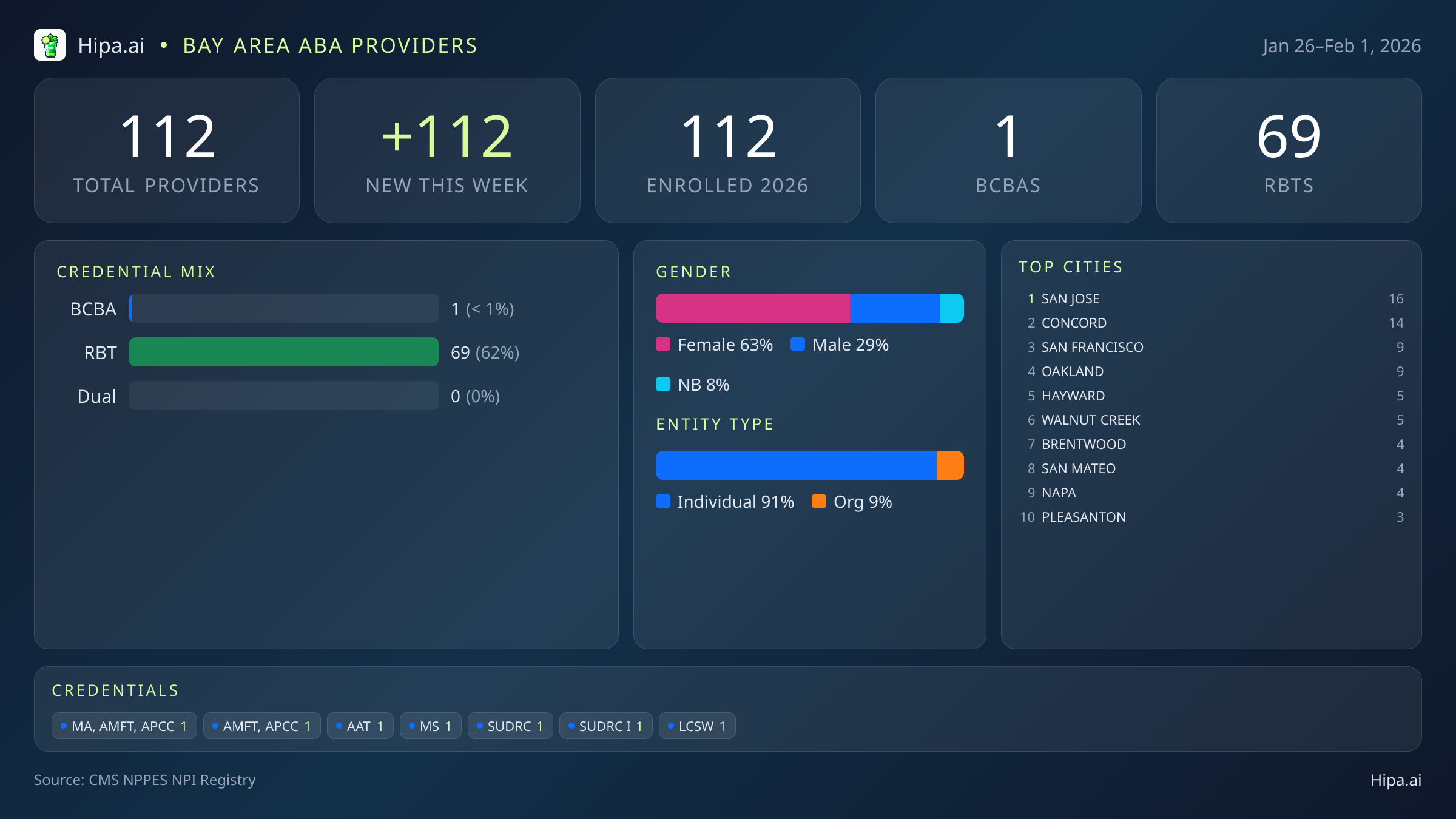Viewport: 1456px width, 819px height.
Task: Click the SAN JOSE entry in Top Cities
Action: [x=1070, y=298]
